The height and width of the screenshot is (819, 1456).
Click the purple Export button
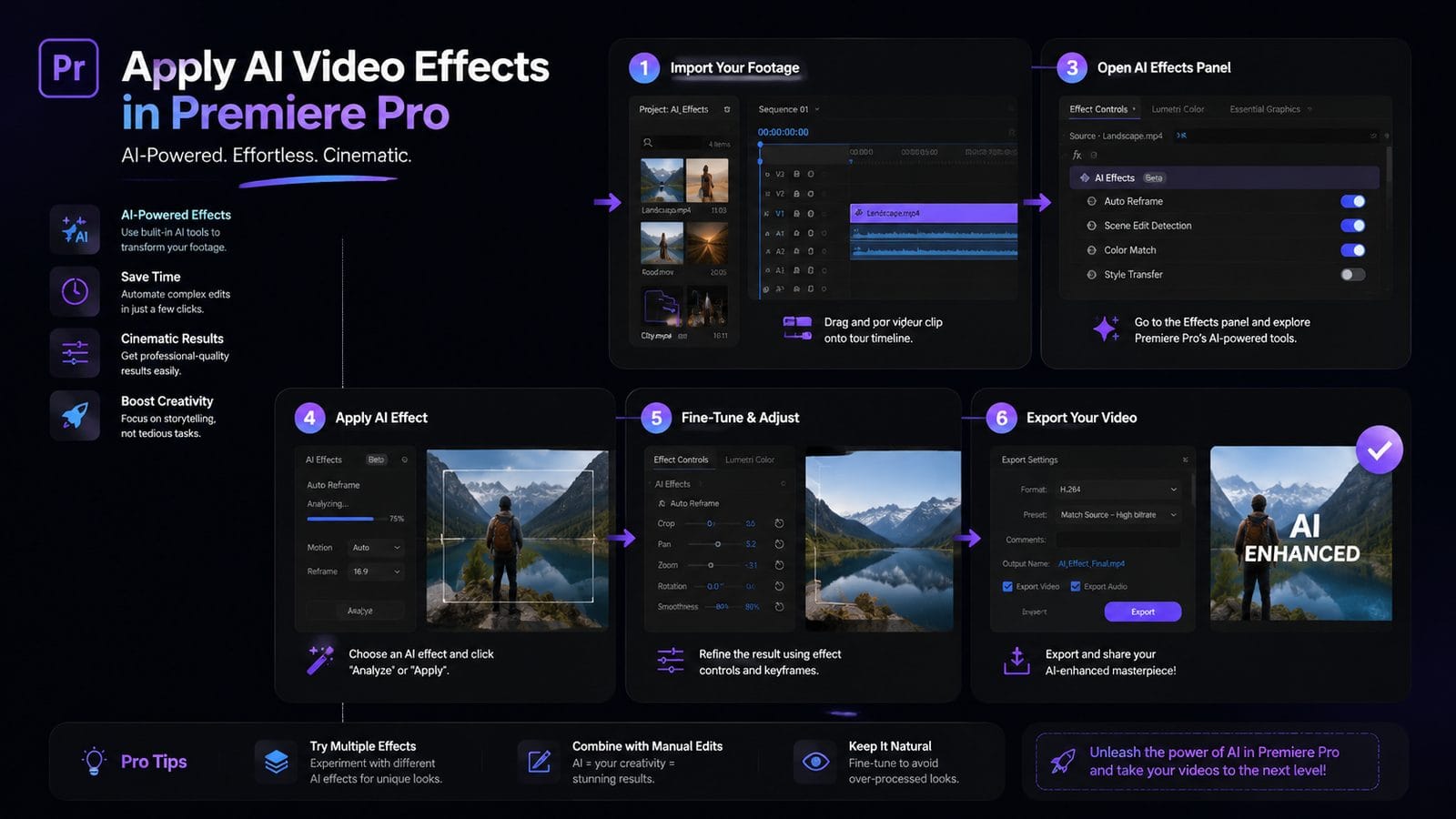[x=1143, y=612]
